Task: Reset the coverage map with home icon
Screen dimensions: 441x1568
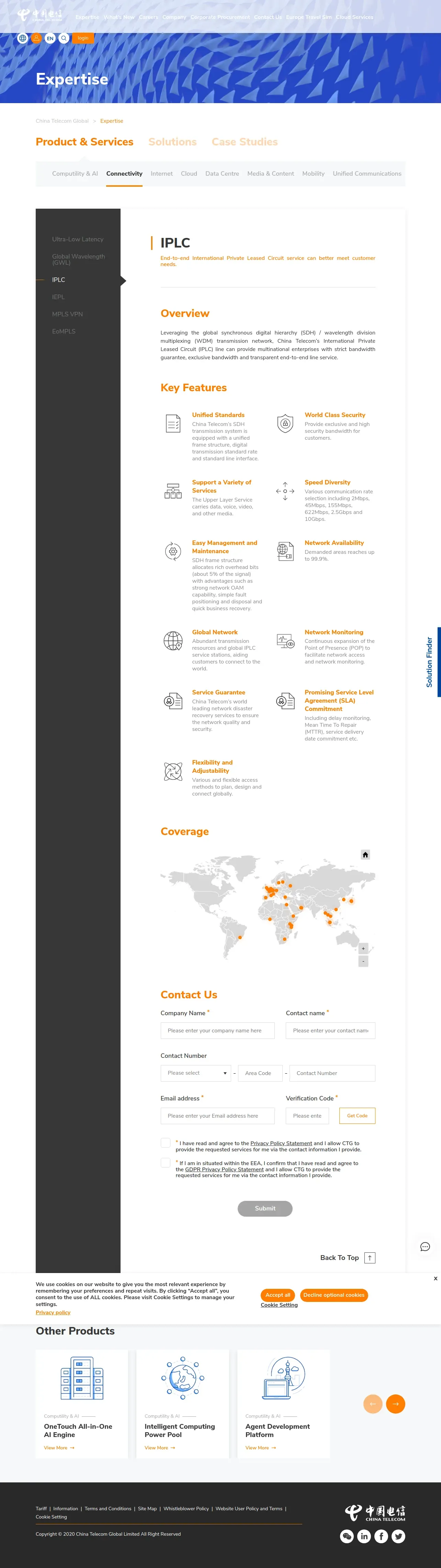Action: click(x=365, y=855)
